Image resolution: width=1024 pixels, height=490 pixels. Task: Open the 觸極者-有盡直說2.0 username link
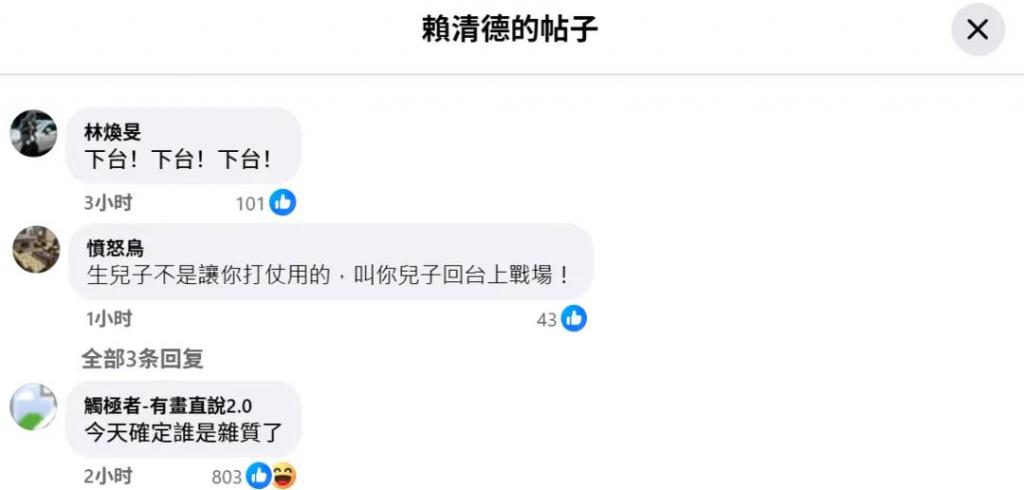click(x=168, y=406)
